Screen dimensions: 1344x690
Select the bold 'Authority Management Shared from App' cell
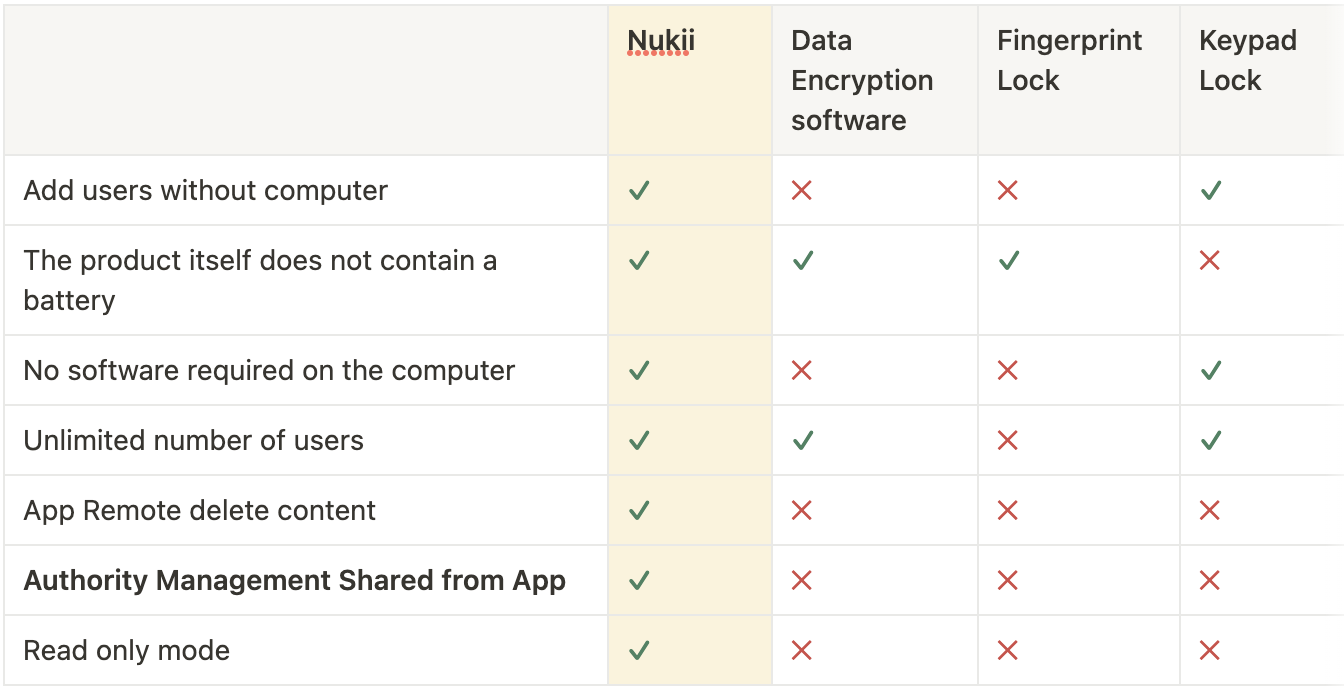click(x=295, y=580)
